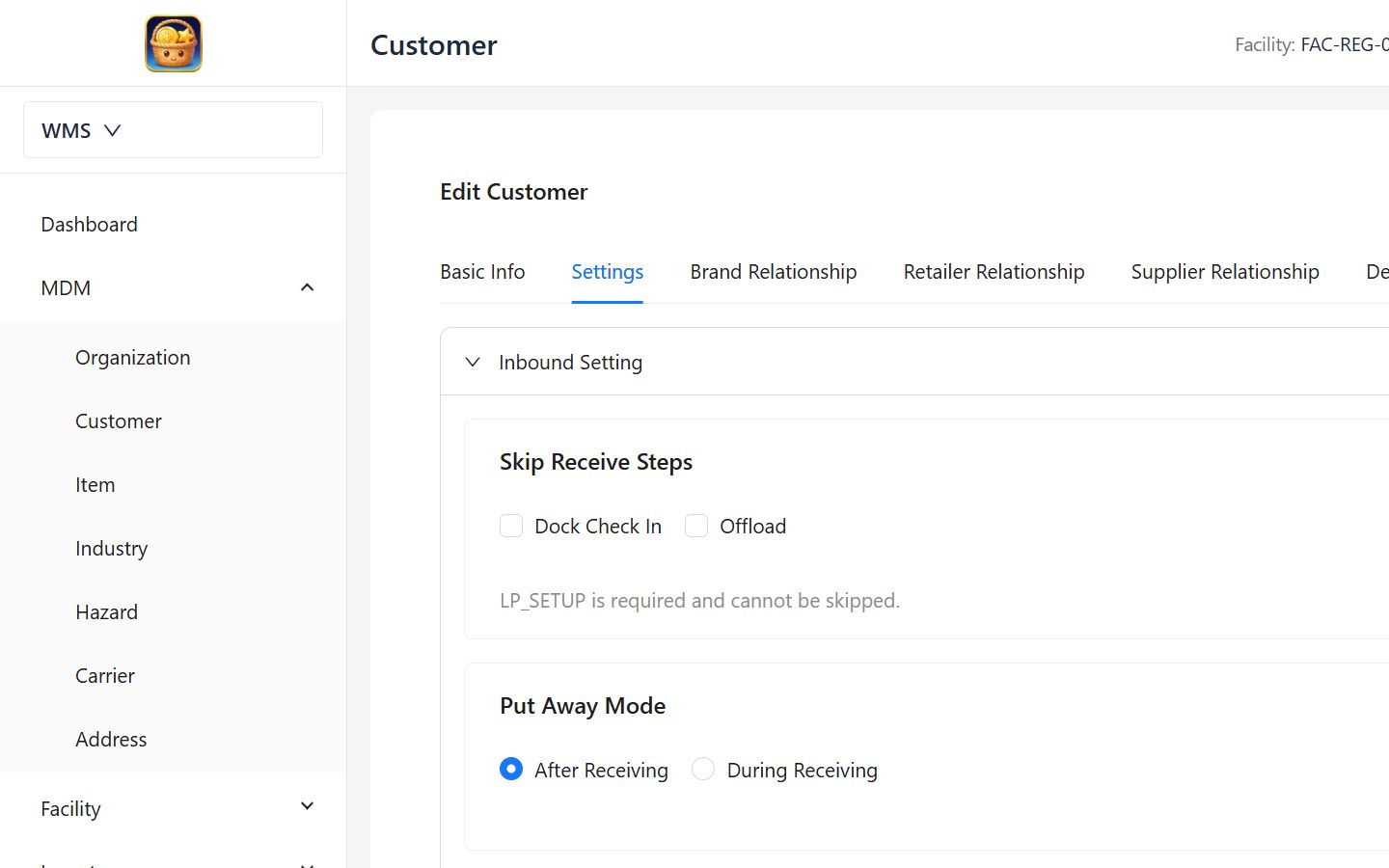Click the LP_SETUP required note text
The image size is (1389, 868).
pos(699,600)
